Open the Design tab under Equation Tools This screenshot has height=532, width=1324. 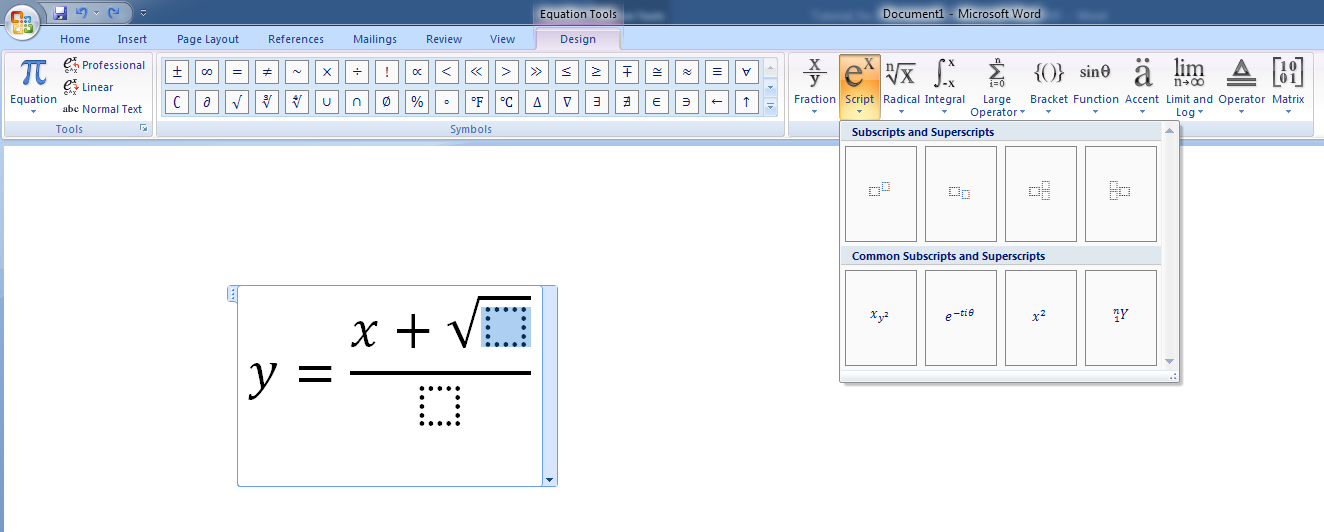[578, 39]
